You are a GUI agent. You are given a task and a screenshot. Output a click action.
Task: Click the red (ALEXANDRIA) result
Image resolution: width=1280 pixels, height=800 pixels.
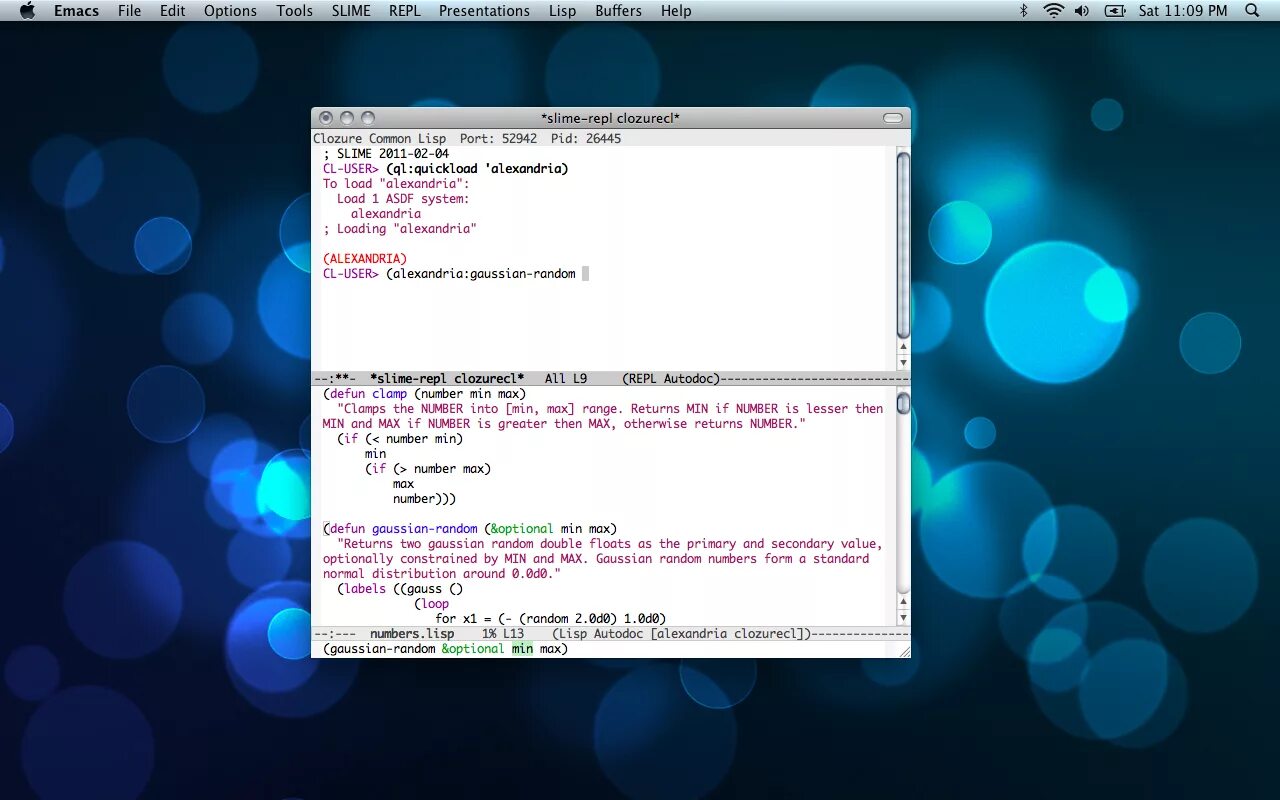(365, 259)
